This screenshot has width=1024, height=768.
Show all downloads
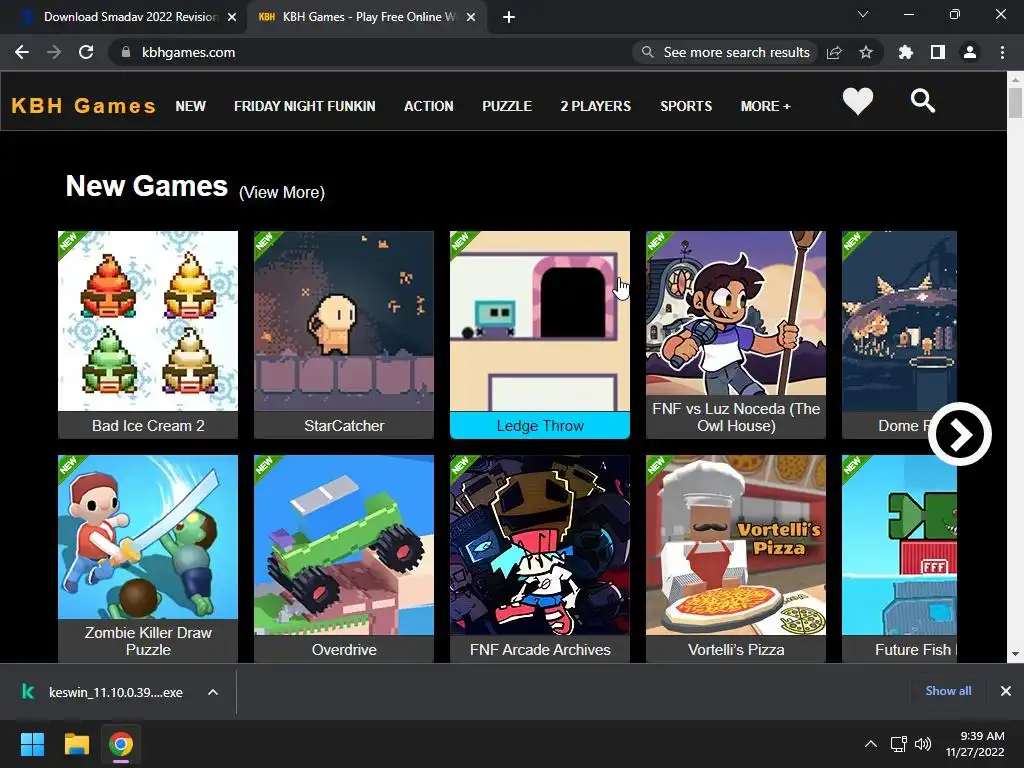(948, 691)
